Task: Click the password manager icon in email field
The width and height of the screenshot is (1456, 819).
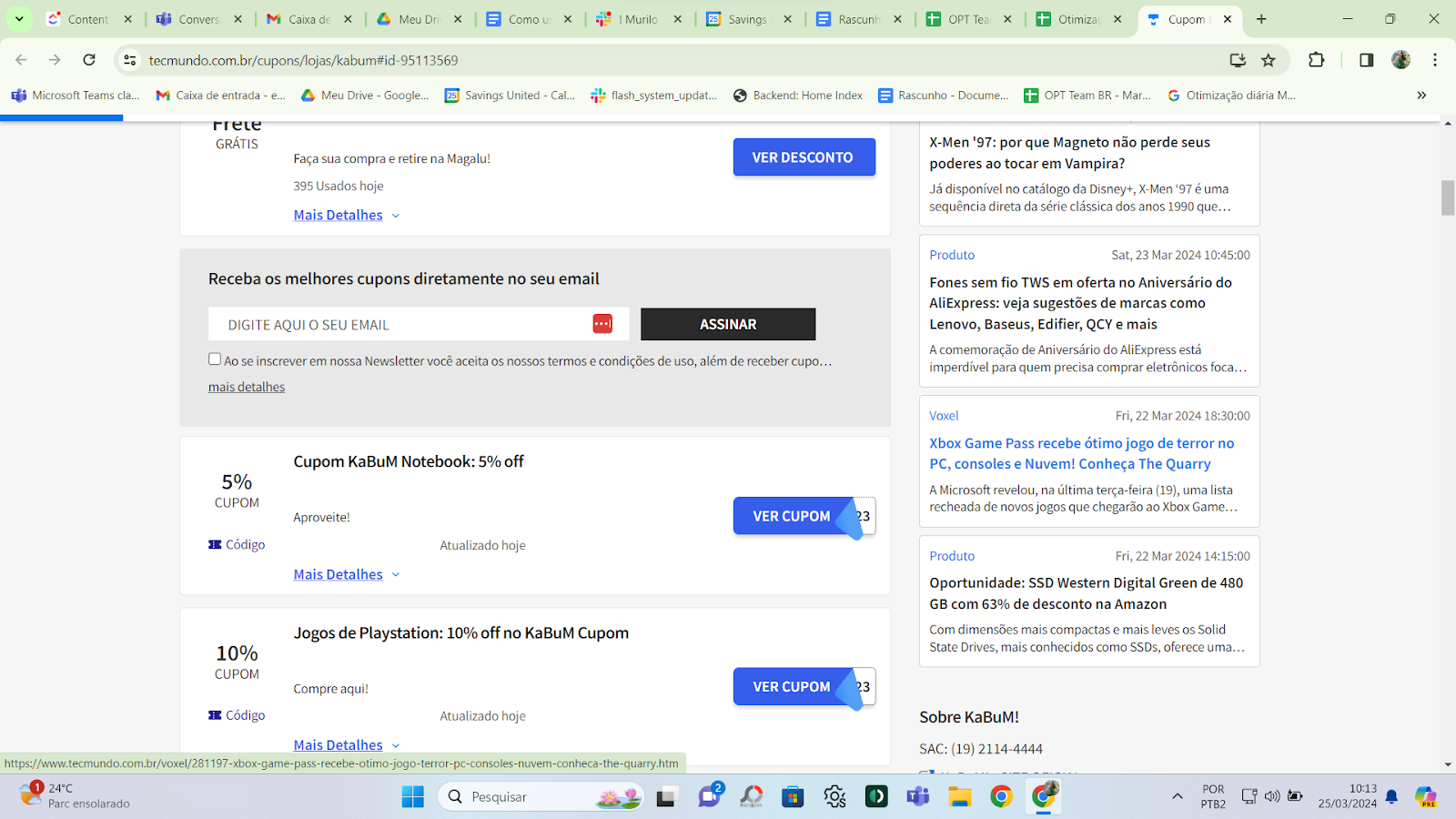Action: point(602,324)
